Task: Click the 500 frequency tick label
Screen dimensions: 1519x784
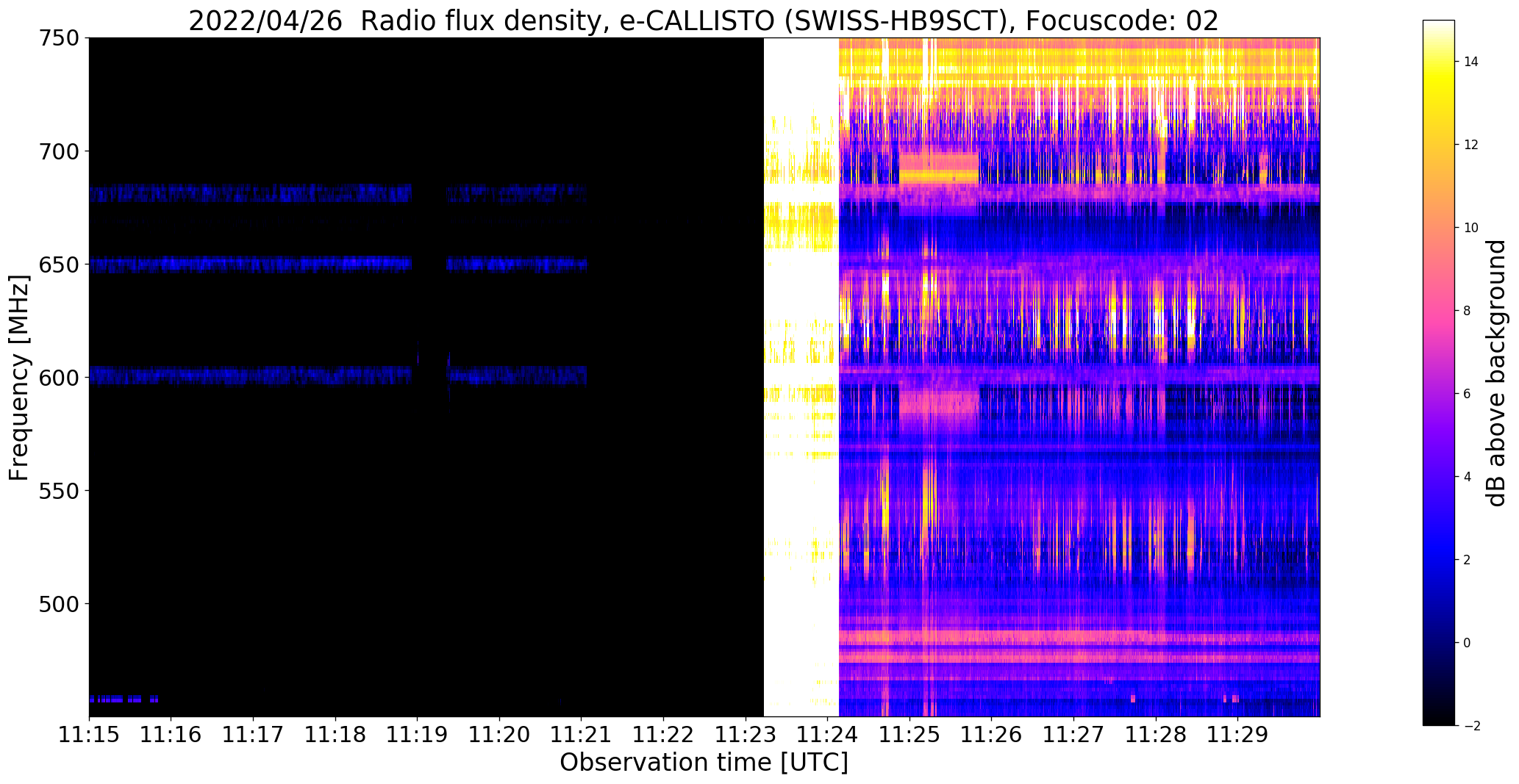Action: click(60, 604)
